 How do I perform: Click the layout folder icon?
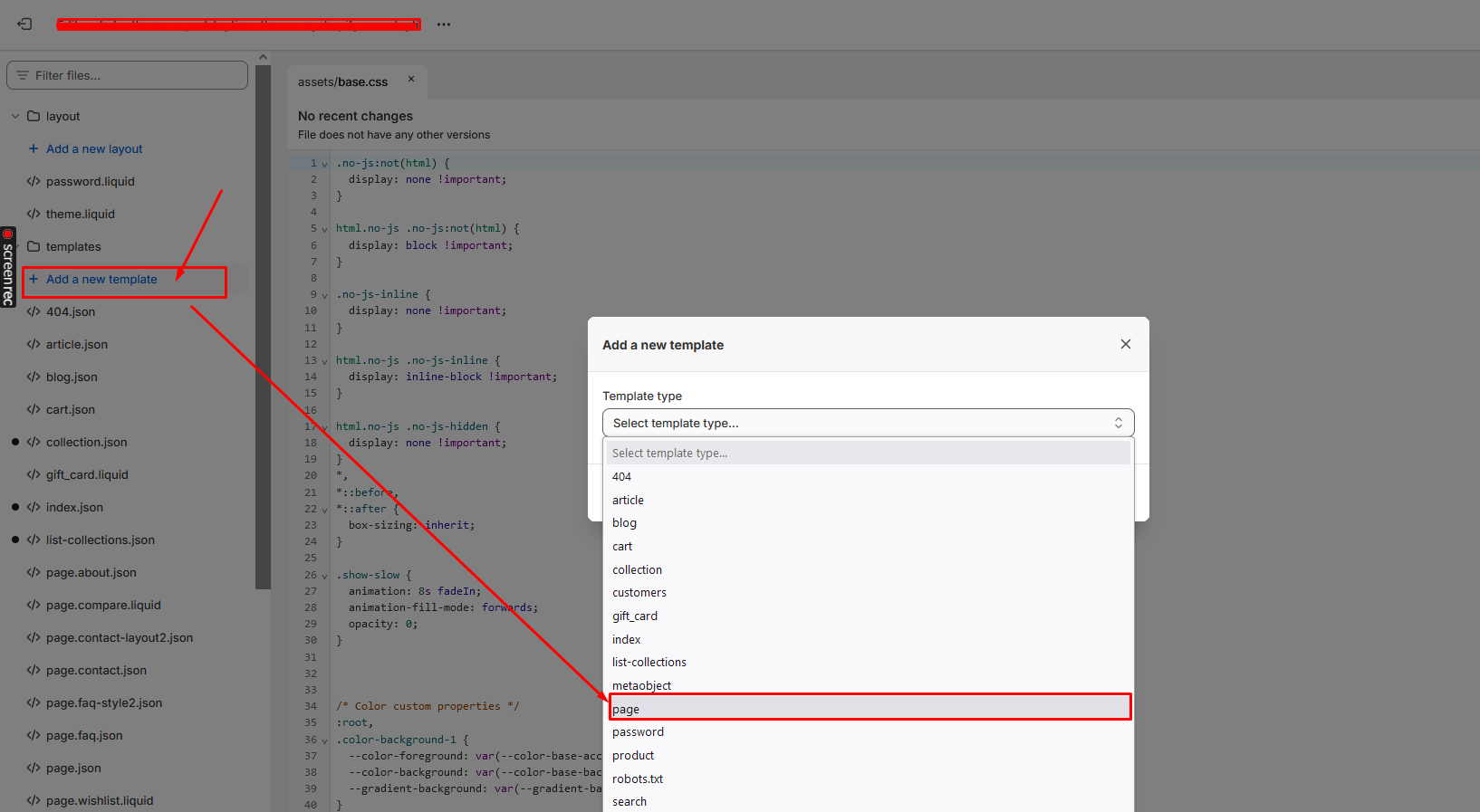[34, 116]
